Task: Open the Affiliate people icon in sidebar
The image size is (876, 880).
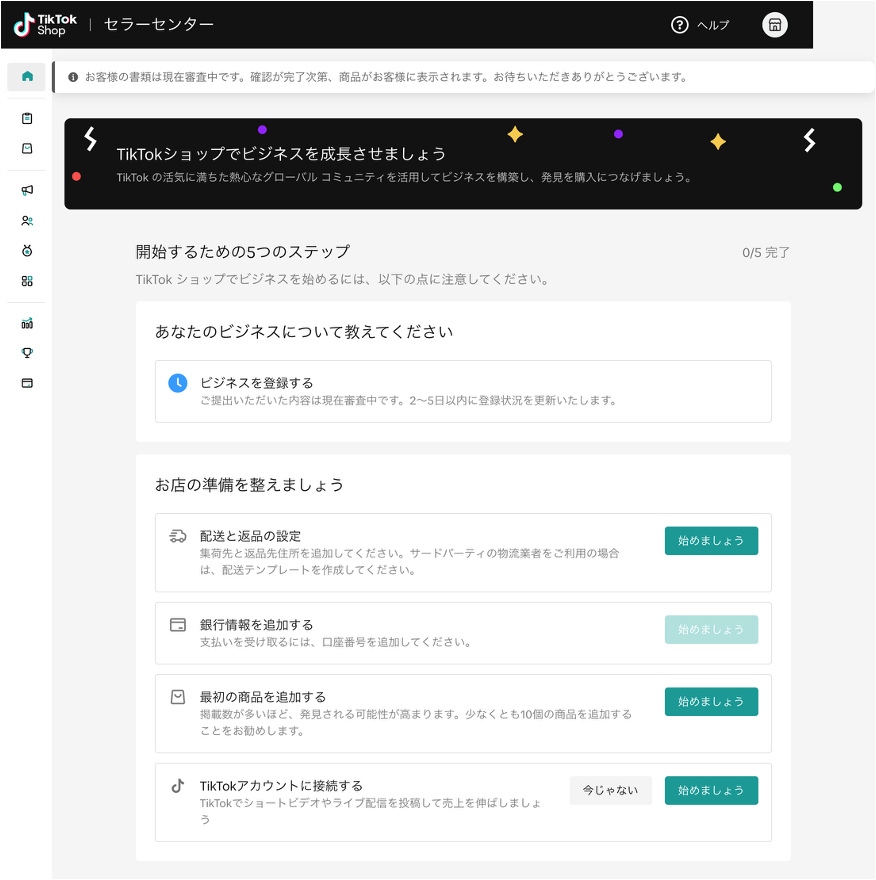Action: pyautogui.click(x=27, y=221)
